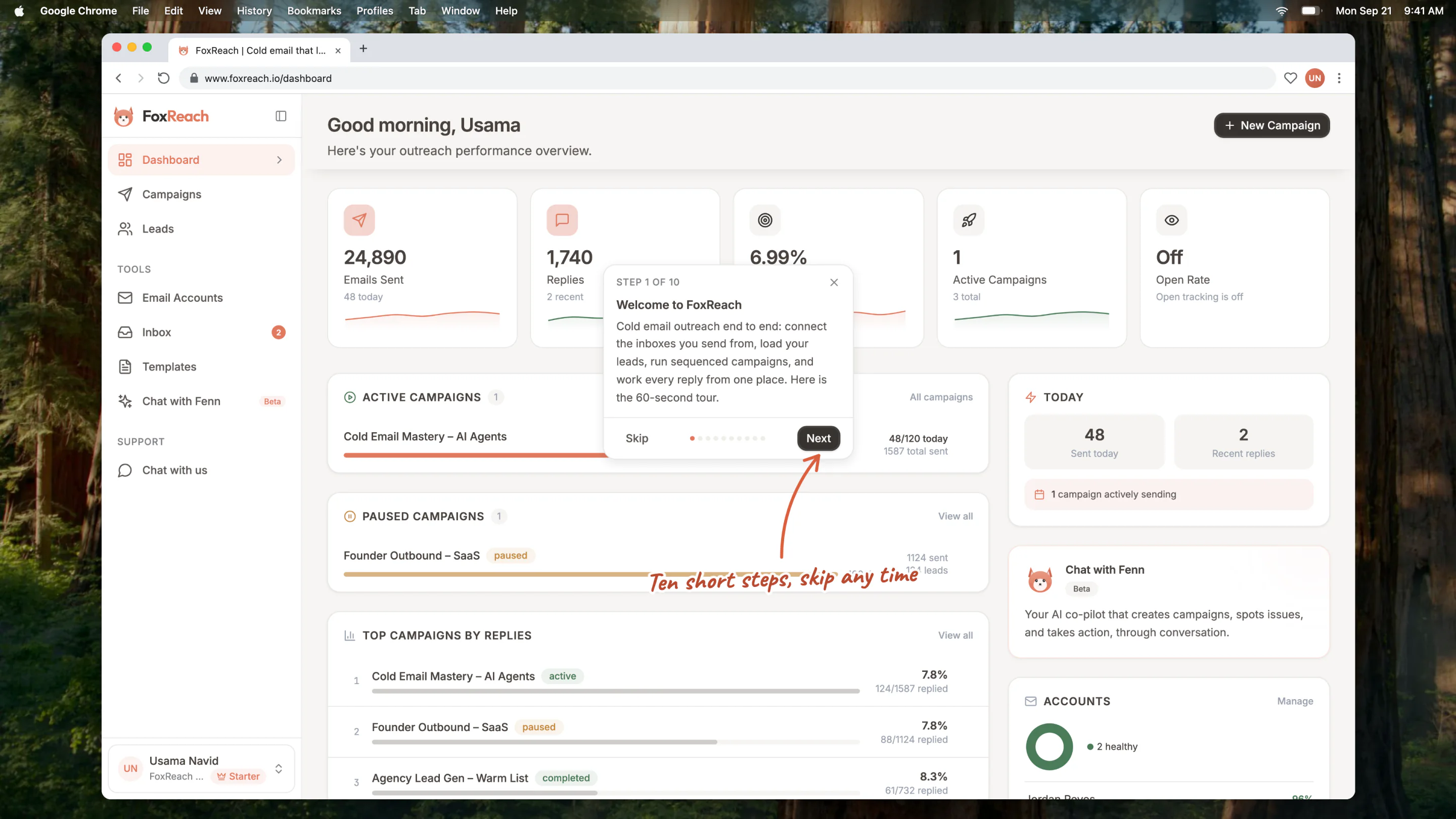Open the Bookmarks menu in menu bar
The width and height of the screenshot is (1456, 819).
coord(314,11)
